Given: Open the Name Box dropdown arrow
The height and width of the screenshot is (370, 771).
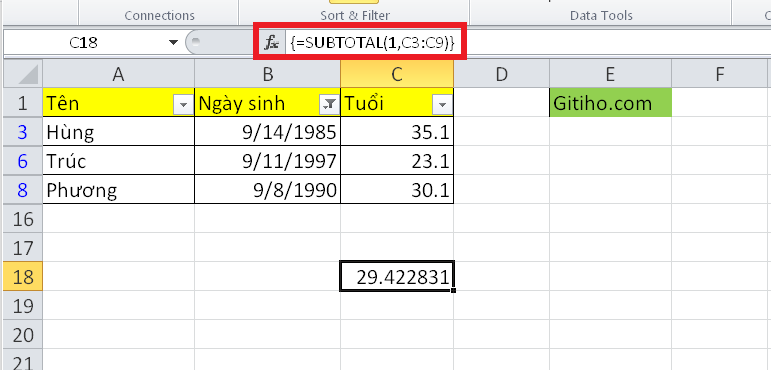Looking at the screenshot, I should [x=173, y=43].
